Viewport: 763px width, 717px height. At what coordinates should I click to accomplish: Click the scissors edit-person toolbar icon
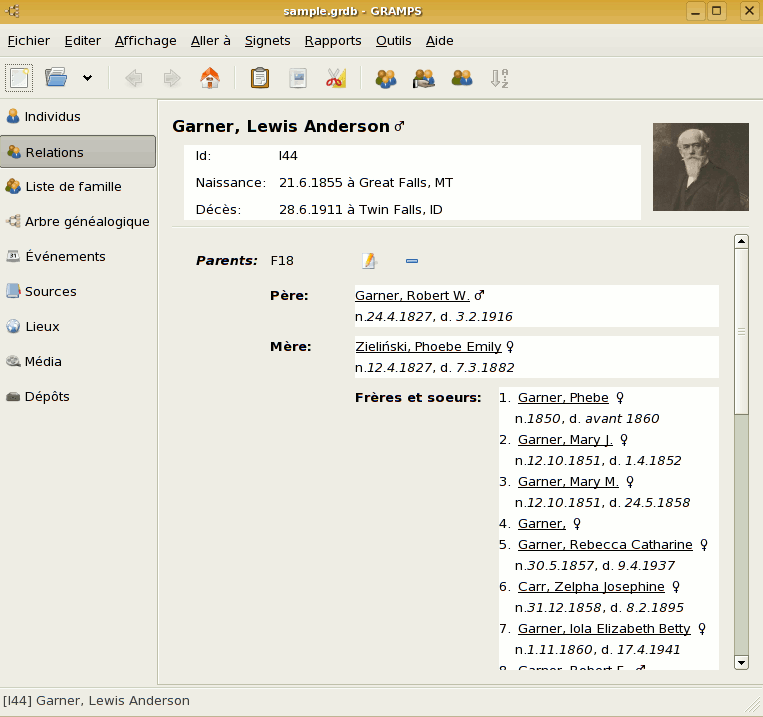[x=336, y=78]
